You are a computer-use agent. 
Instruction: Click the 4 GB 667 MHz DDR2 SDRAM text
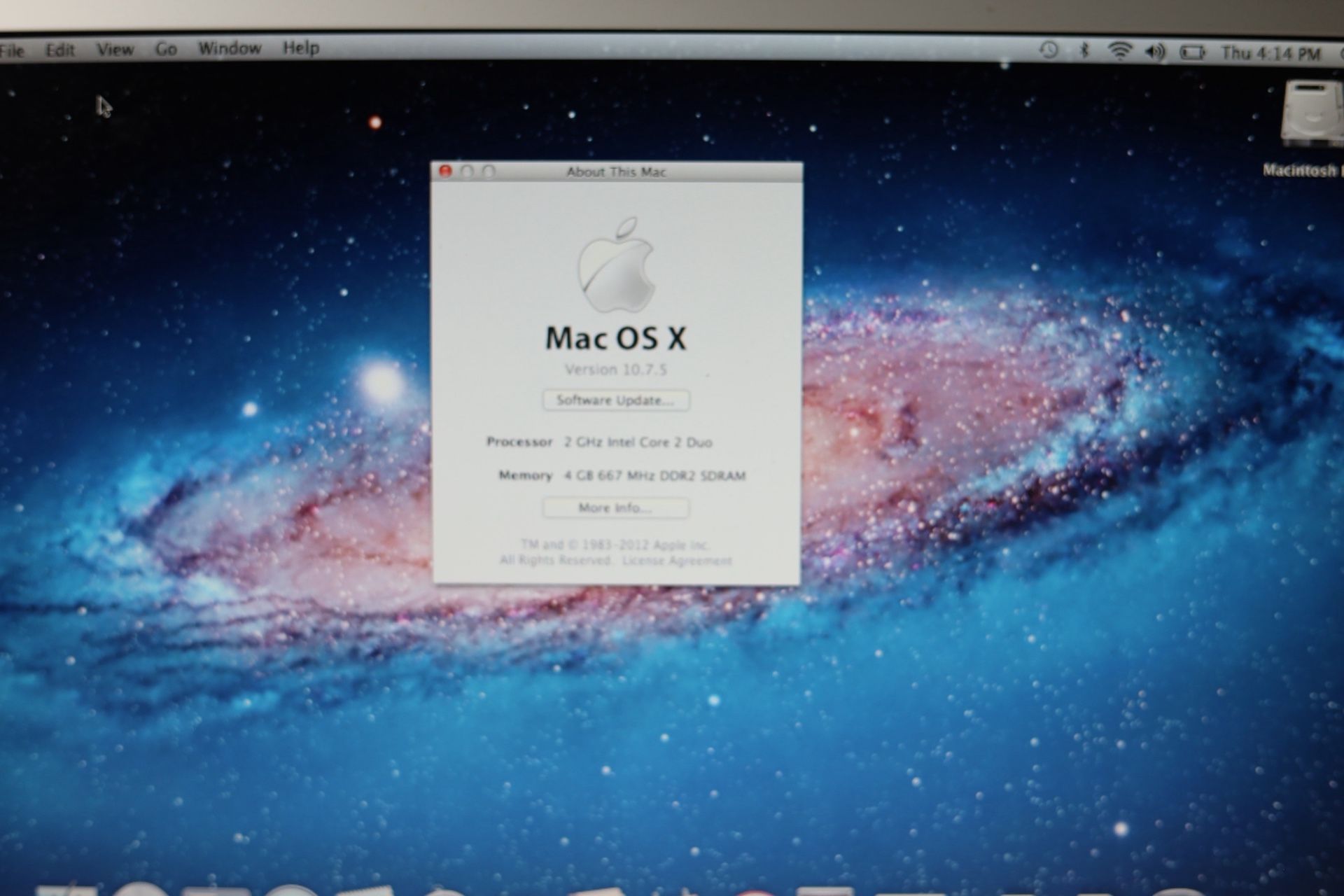[655, 476]
